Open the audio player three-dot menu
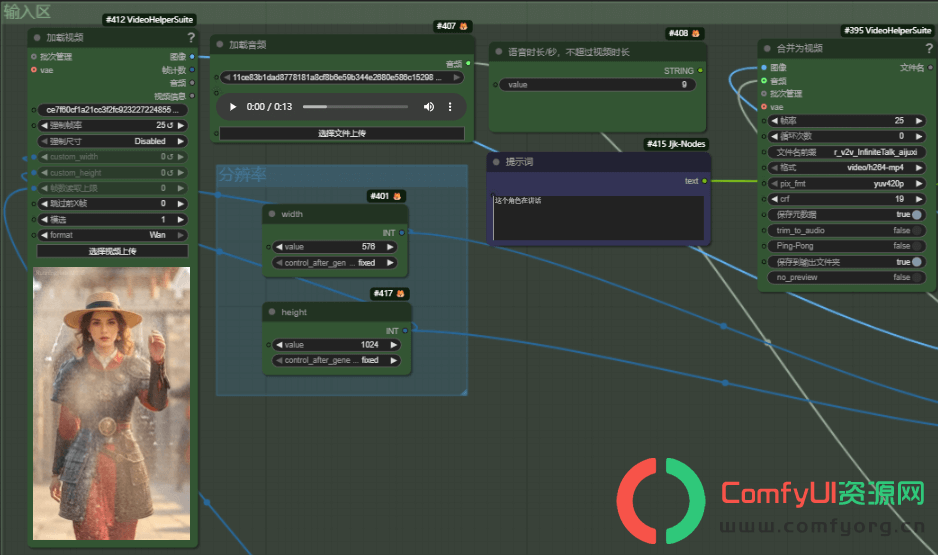938x555 pixels. (450, 107)
